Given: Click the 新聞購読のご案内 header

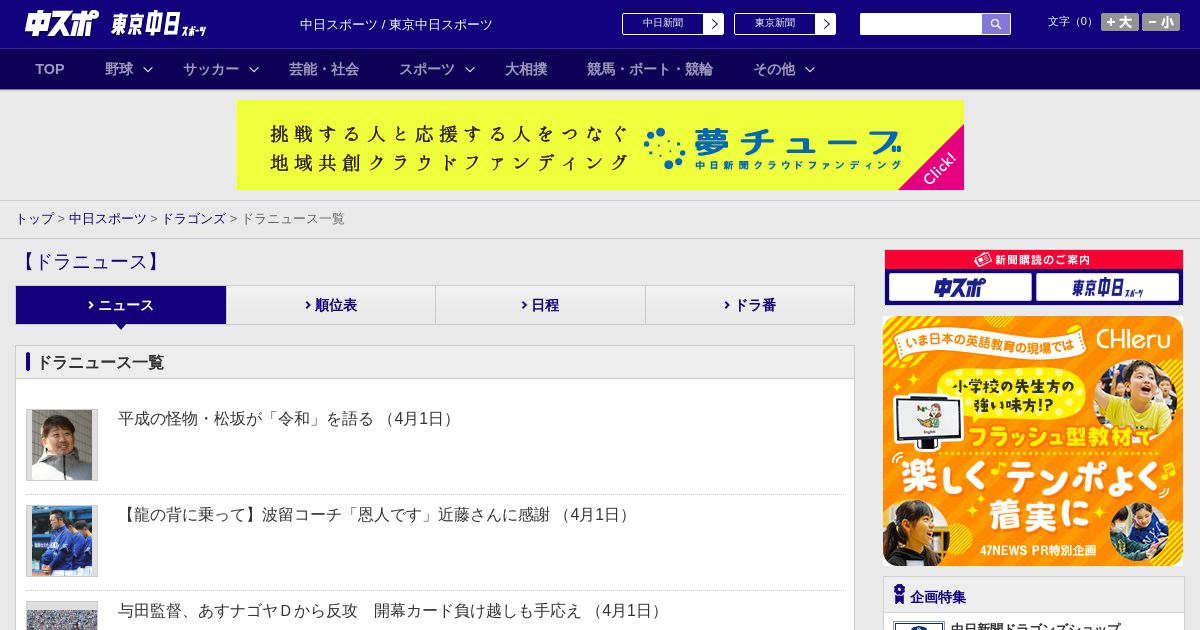Looking at the screenshot, I should (x=1034, y=260).
